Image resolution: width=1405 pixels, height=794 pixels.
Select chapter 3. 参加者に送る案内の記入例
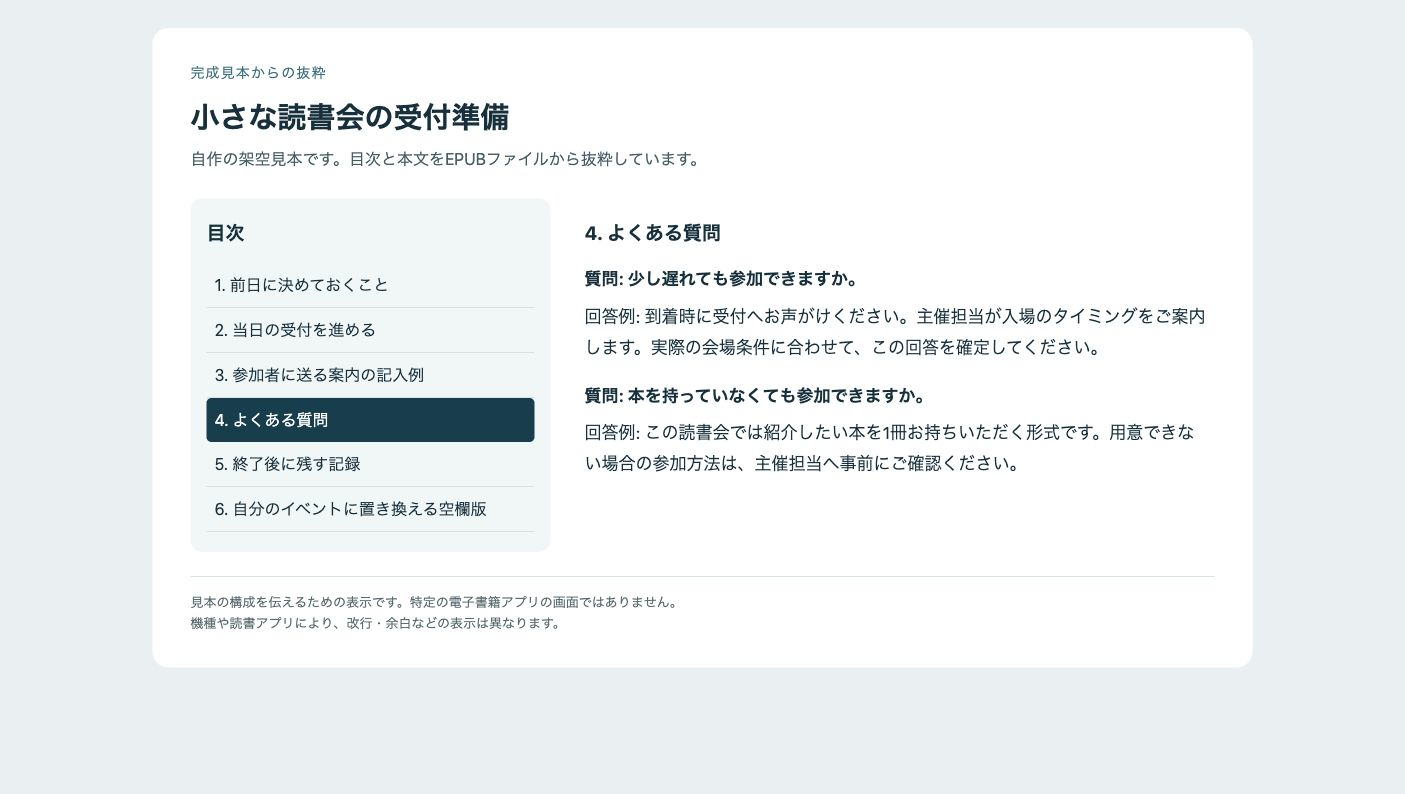coord(370,375)
